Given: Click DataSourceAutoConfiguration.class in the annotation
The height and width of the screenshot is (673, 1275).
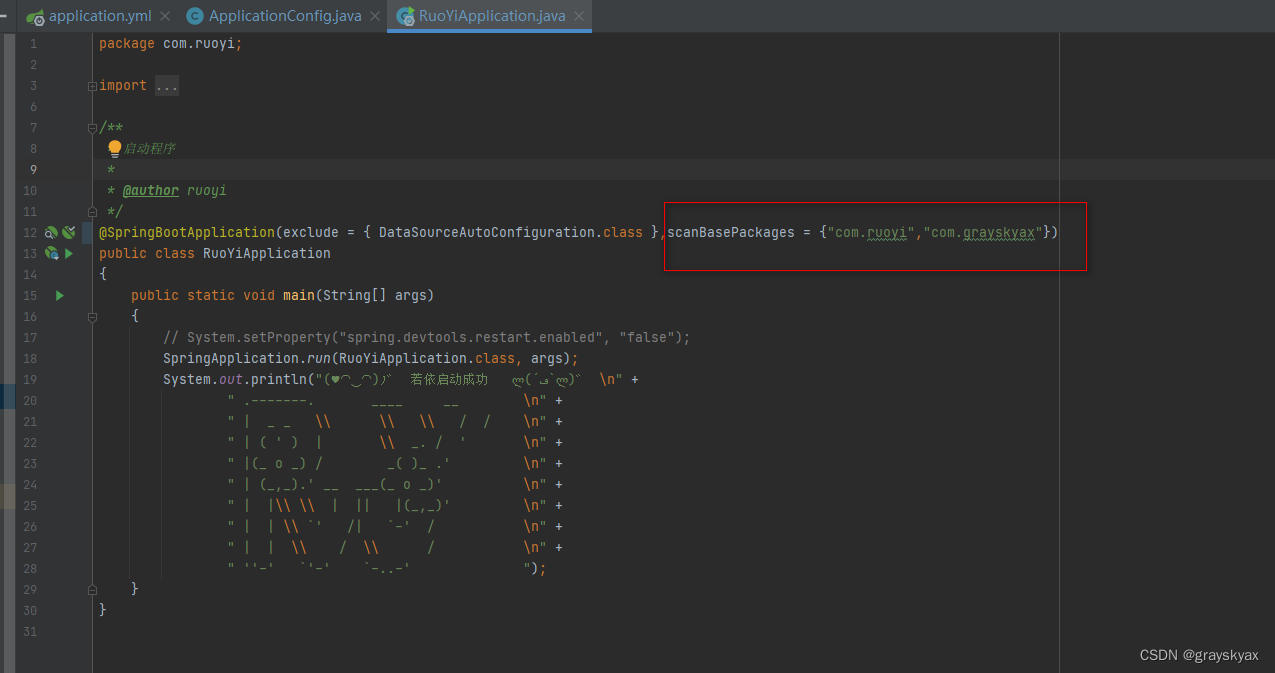Looking at the screenshot, I should click(x=511, y=232).
